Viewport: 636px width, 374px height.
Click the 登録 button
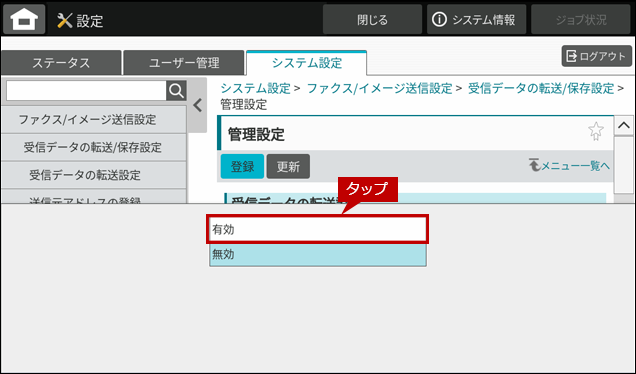[242, 166]
